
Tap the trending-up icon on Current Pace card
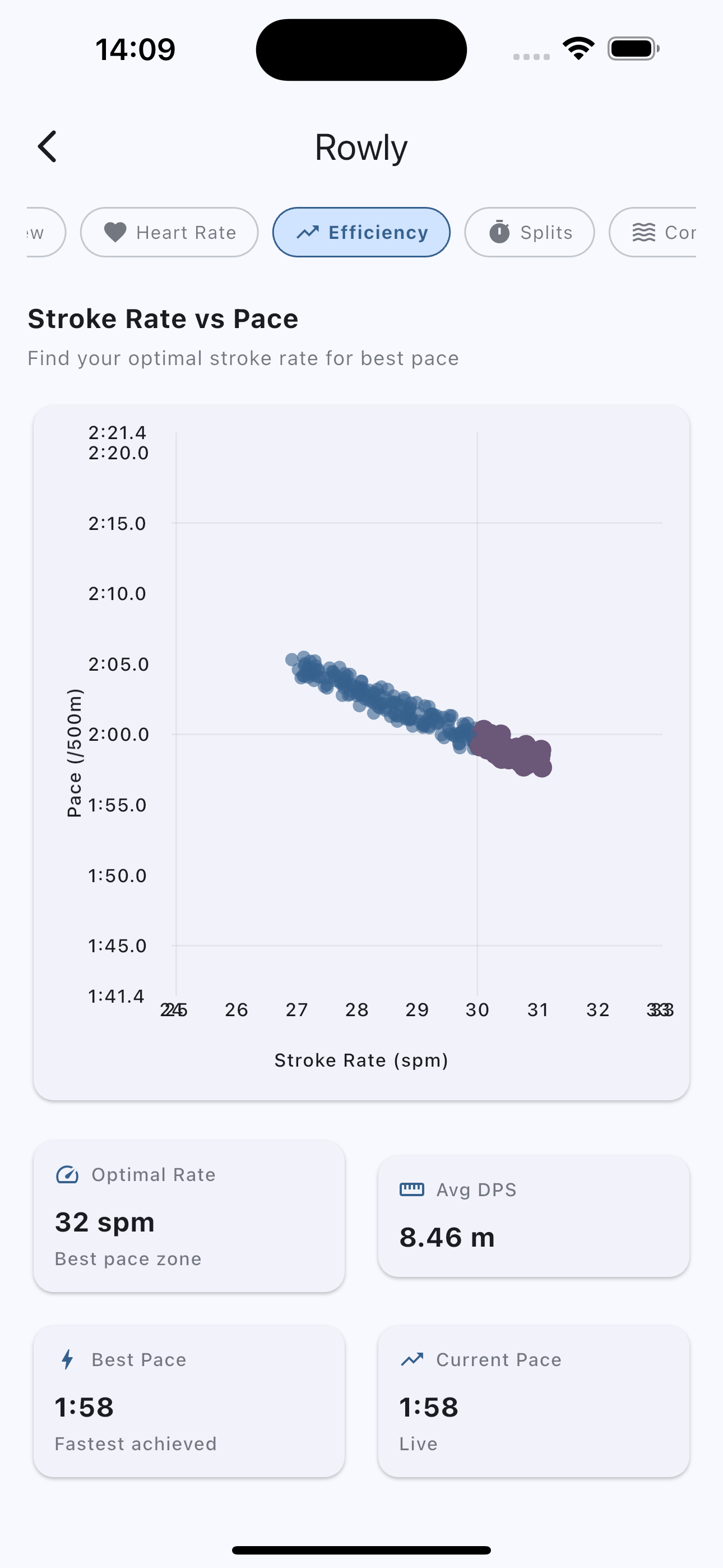pos(412,1359)
